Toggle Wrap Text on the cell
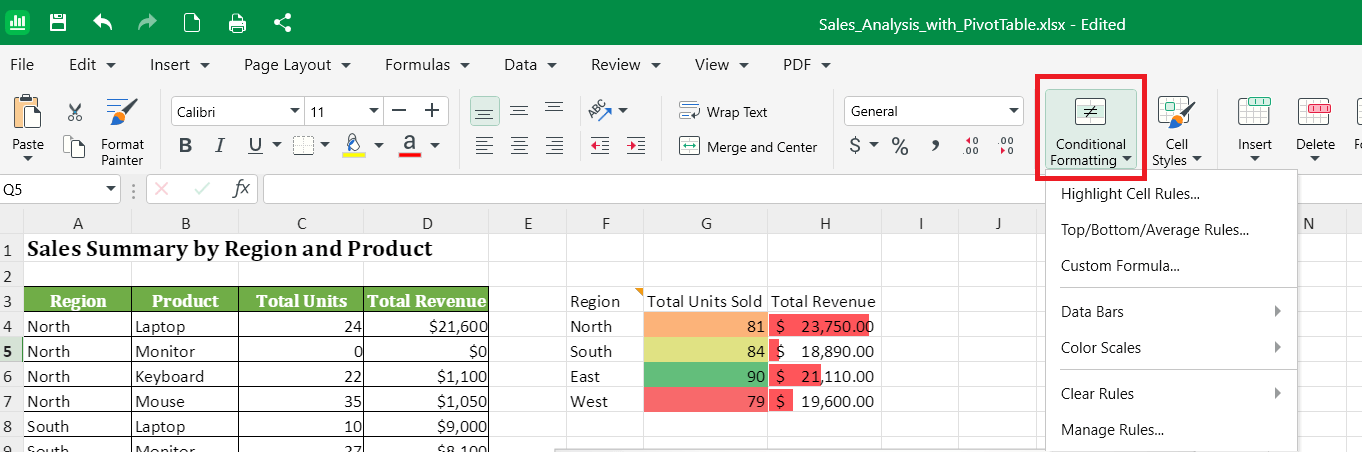Image resolution: width=1362 pixels, height=452 pixels. pos(723,111)
